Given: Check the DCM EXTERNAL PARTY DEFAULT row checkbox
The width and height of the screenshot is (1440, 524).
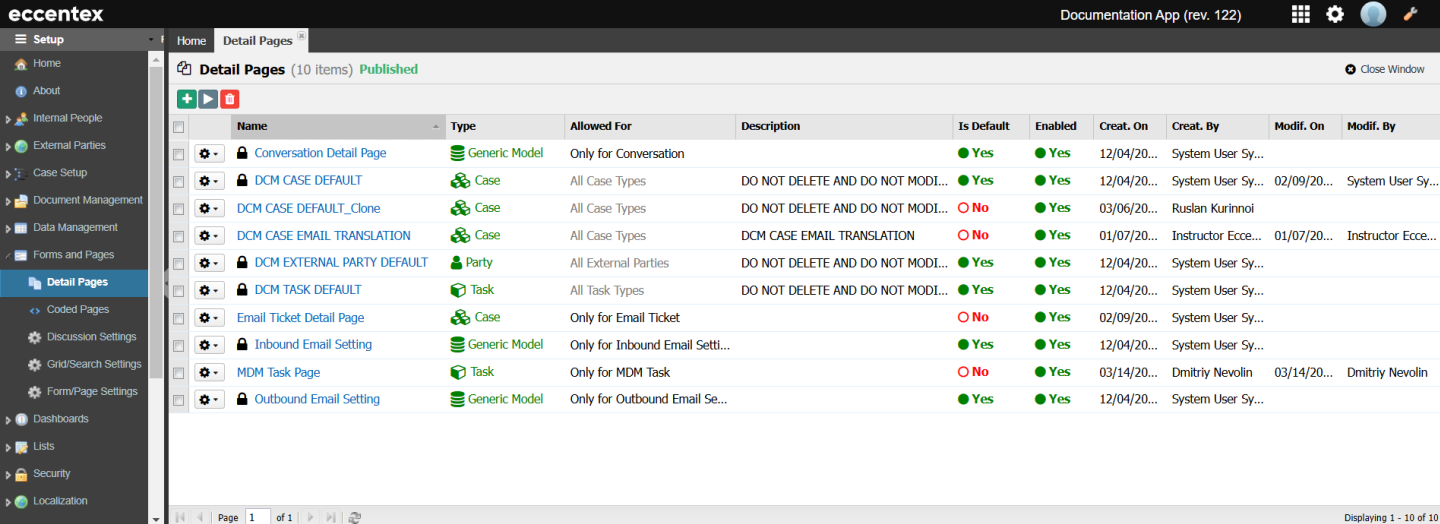Looking at the screenshot, I should coord(179,263).
